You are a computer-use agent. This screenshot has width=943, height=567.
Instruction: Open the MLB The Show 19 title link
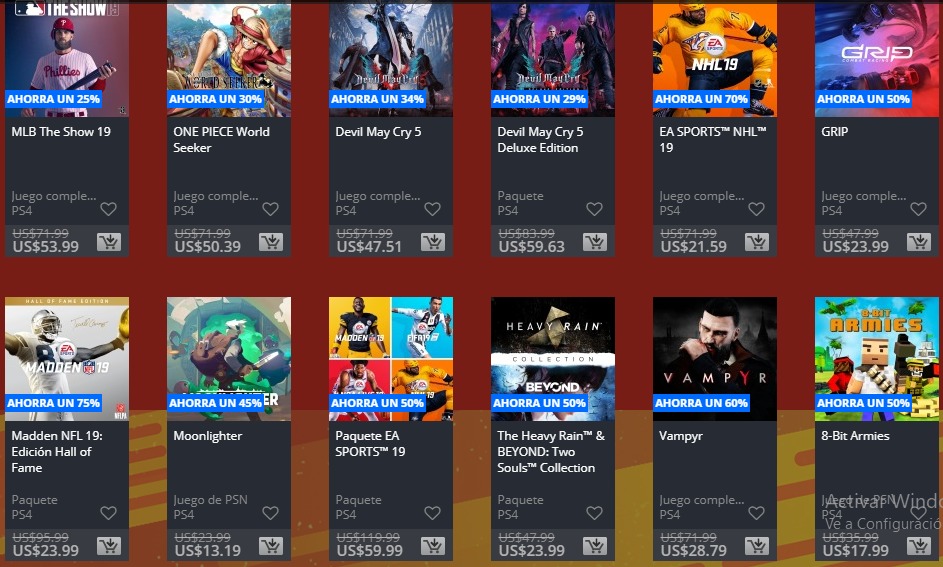coord(61,132)
